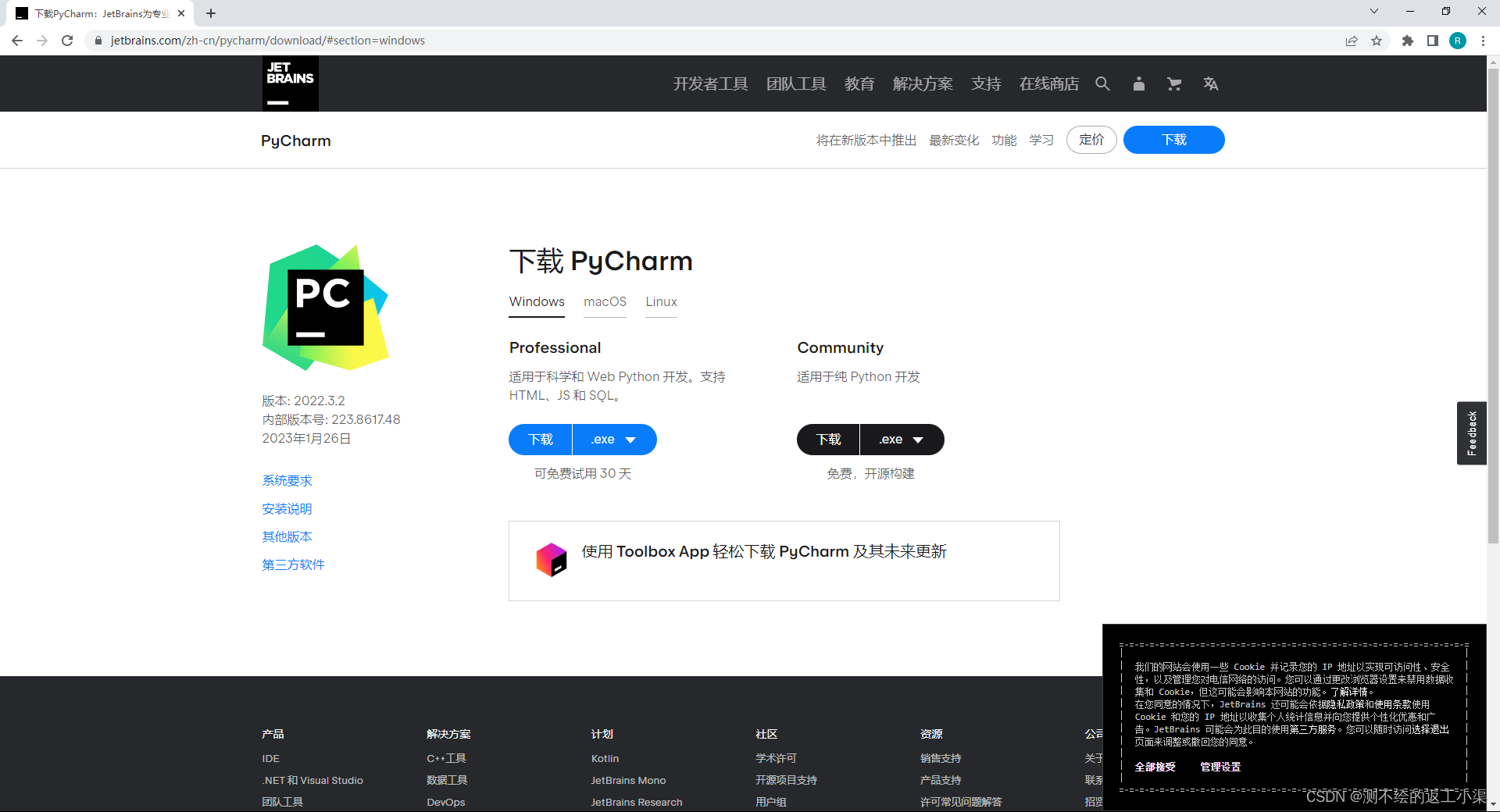
Task: Click the 最新变化 link
Action: (x=954, y=141)
